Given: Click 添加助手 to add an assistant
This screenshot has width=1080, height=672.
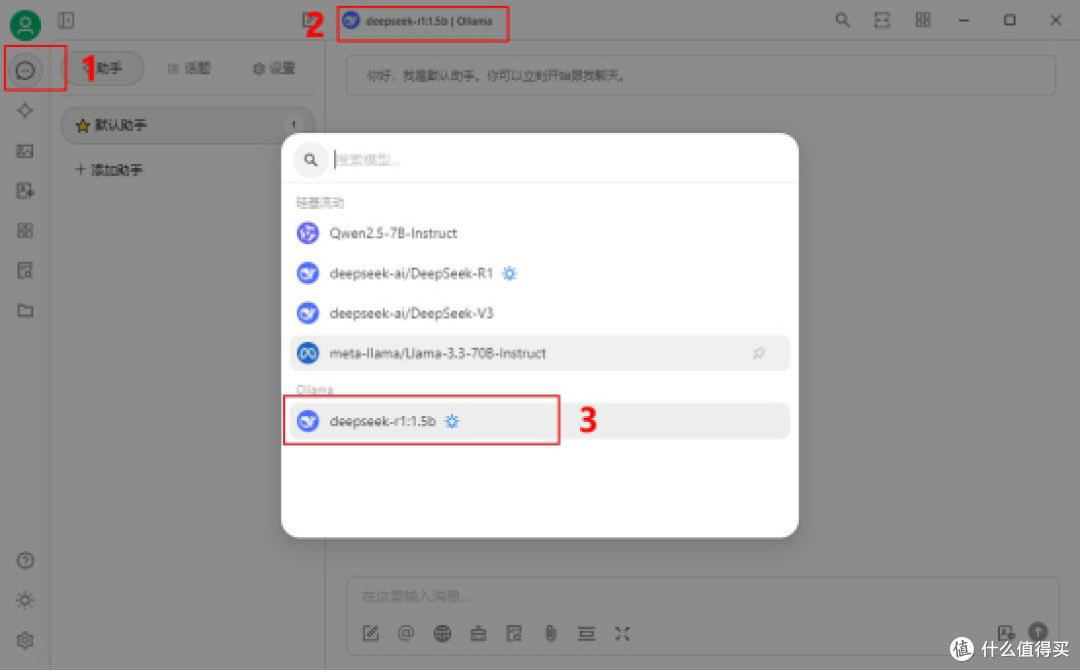Looking at the screenshot, I should [x=109, y=170].
